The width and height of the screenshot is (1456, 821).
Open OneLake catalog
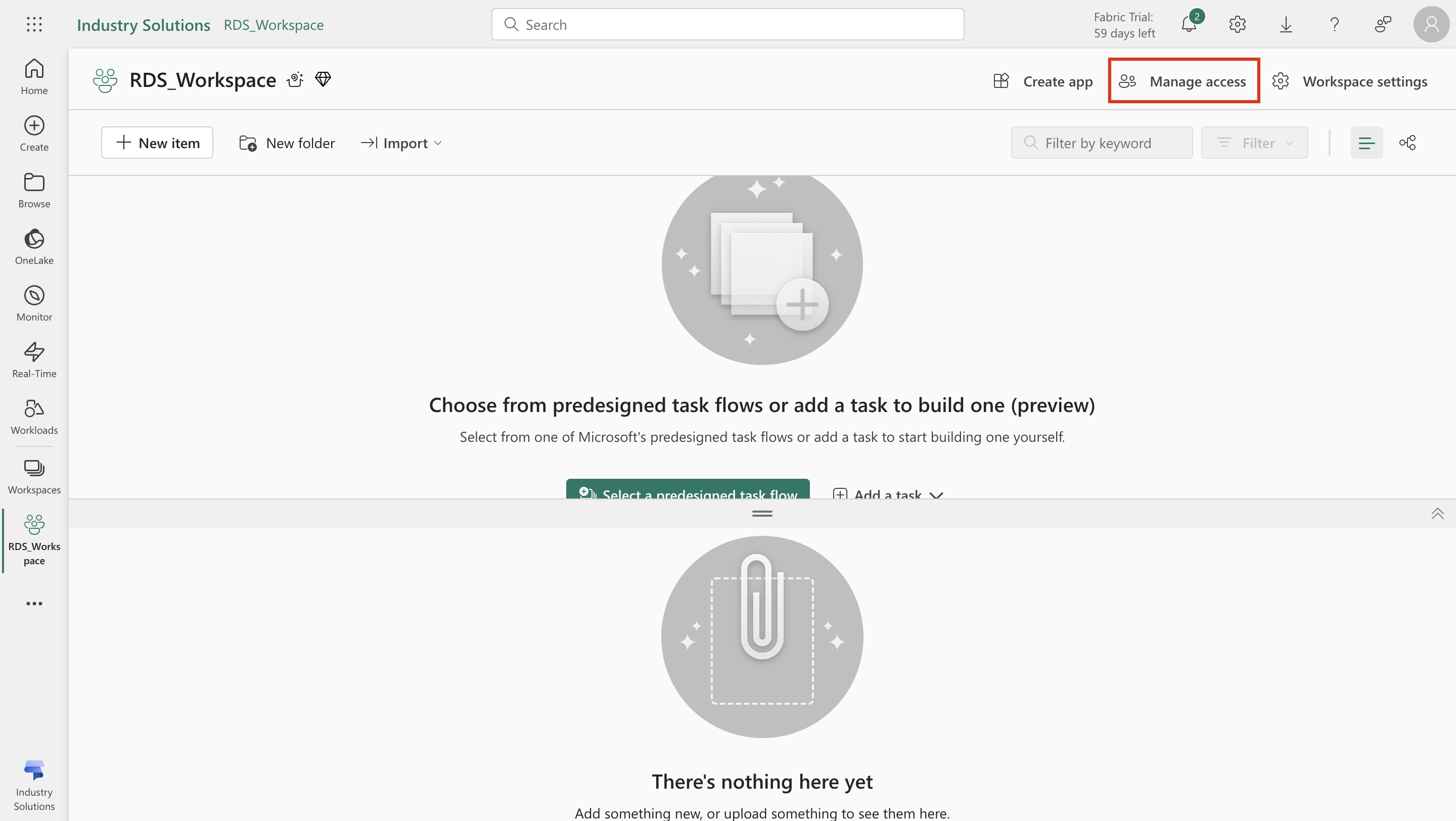[x=34, y=247]
